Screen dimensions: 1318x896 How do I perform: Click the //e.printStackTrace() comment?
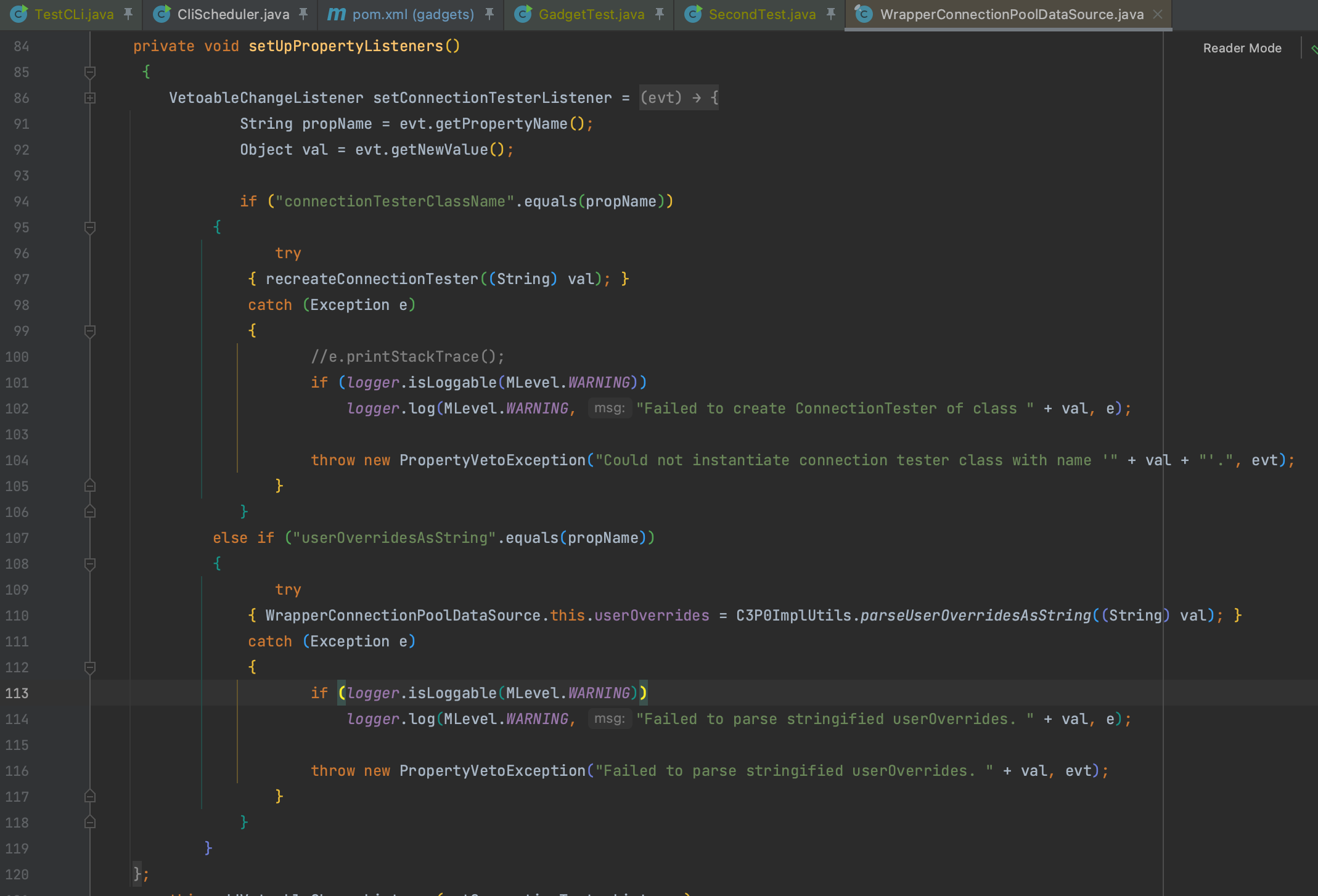(x=407, y=357)
